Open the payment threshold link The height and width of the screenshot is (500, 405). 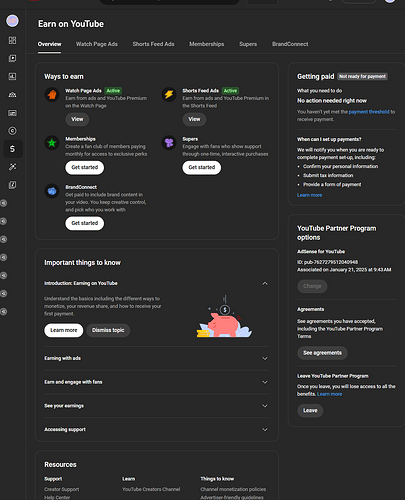click(x=369, y=112)
